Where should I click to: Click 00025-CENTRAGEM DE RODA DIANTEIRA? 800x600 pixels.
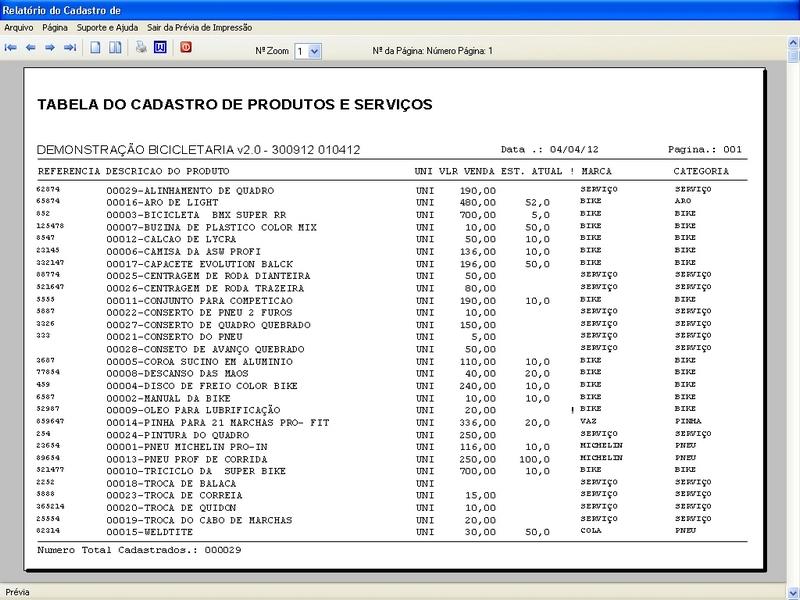coord(208,276)
